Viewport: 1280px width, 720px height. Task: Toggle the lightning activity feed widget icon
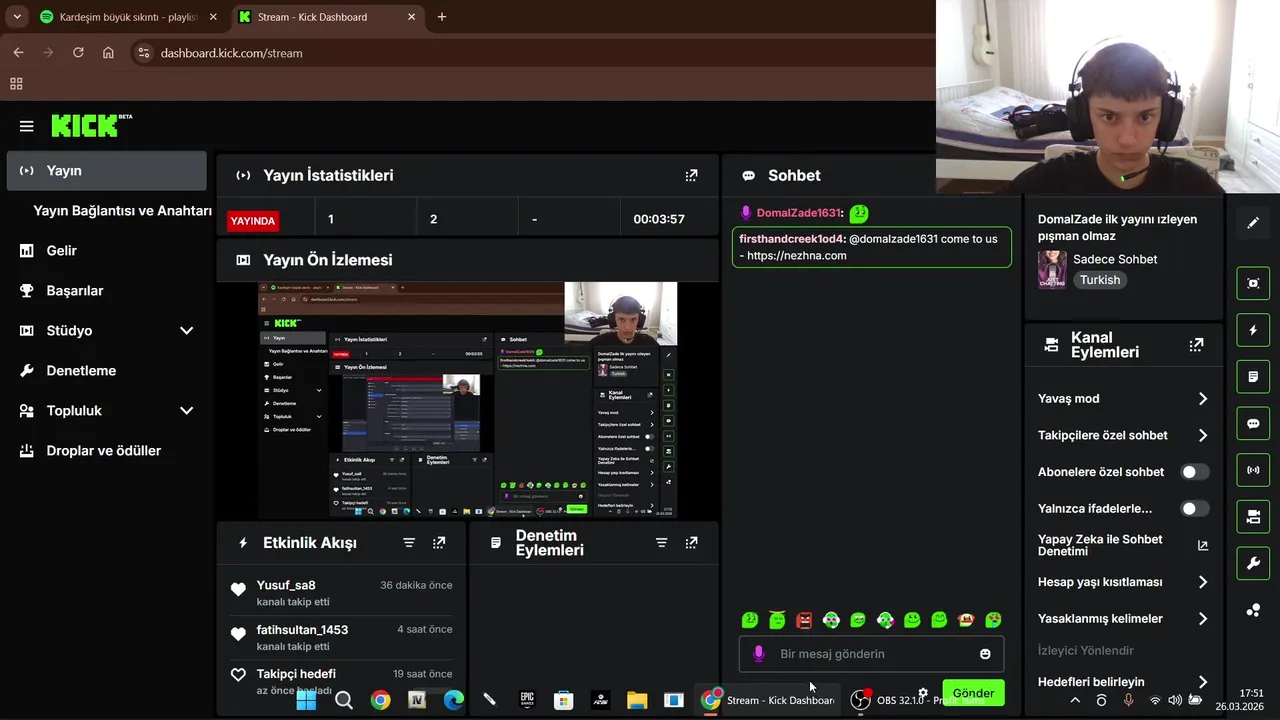(1253, 330)
